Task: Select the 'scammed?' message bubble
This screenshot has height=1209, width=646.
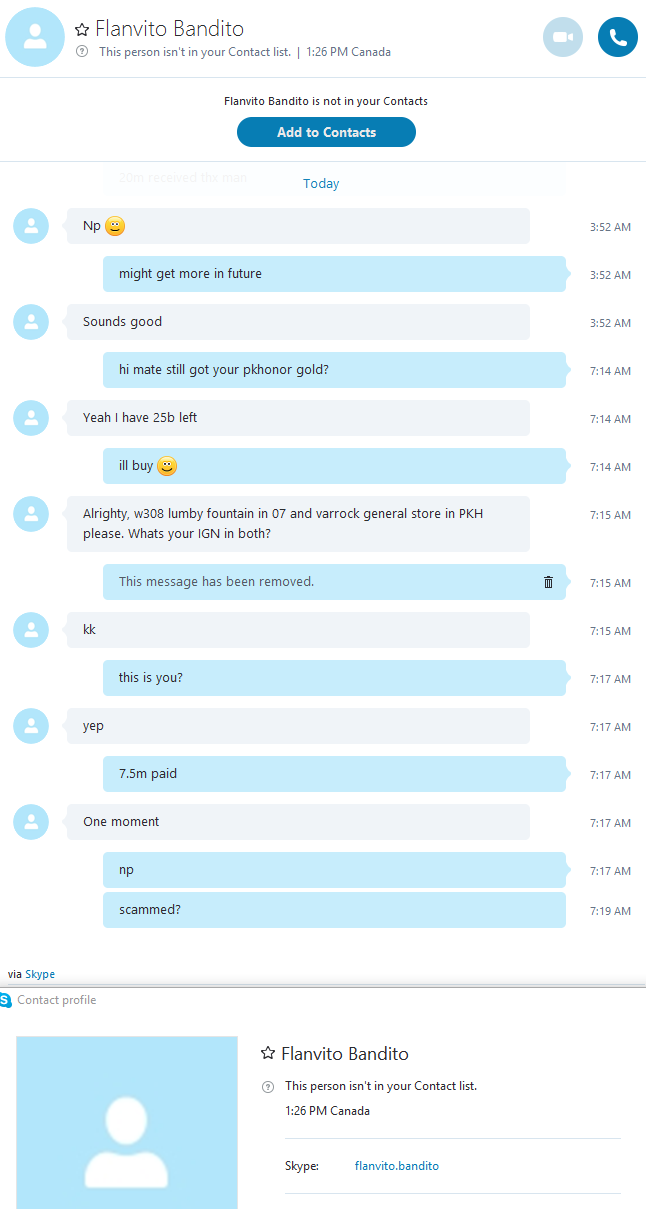Action: pos(335,910)
